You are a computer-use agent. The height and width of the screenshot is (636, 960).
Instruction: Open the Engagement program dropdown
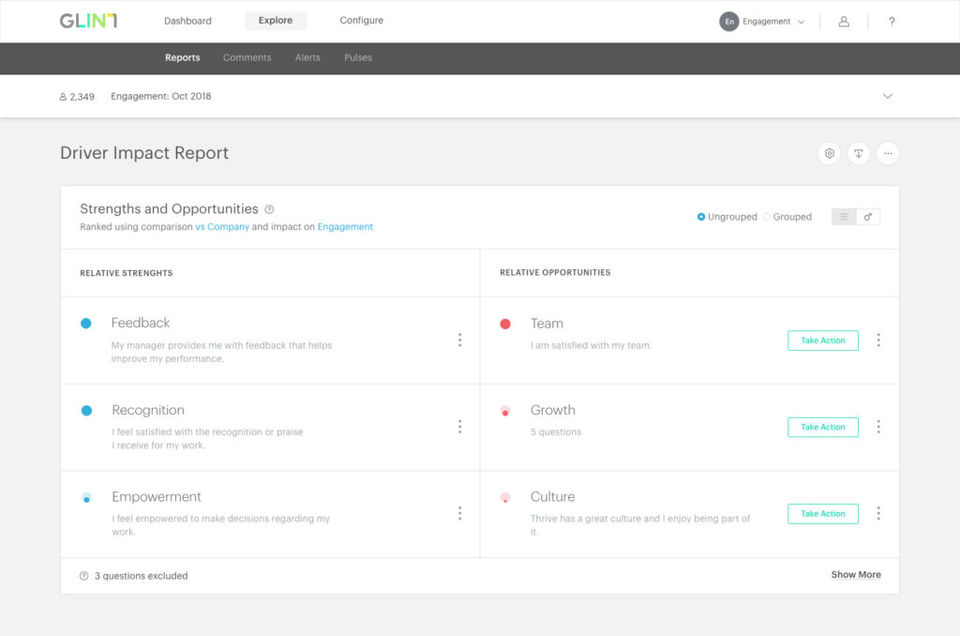(x=765, y=21)
